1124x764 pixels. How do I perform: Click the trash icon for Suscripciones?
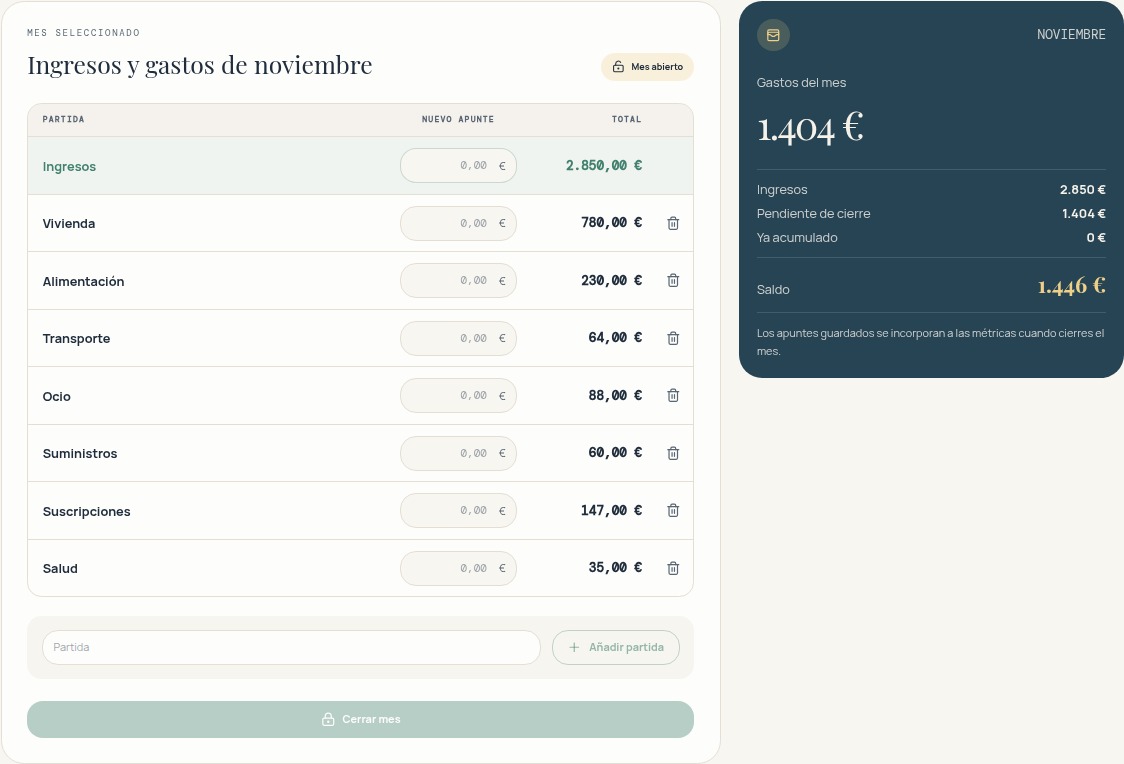(x=673, y=510)
